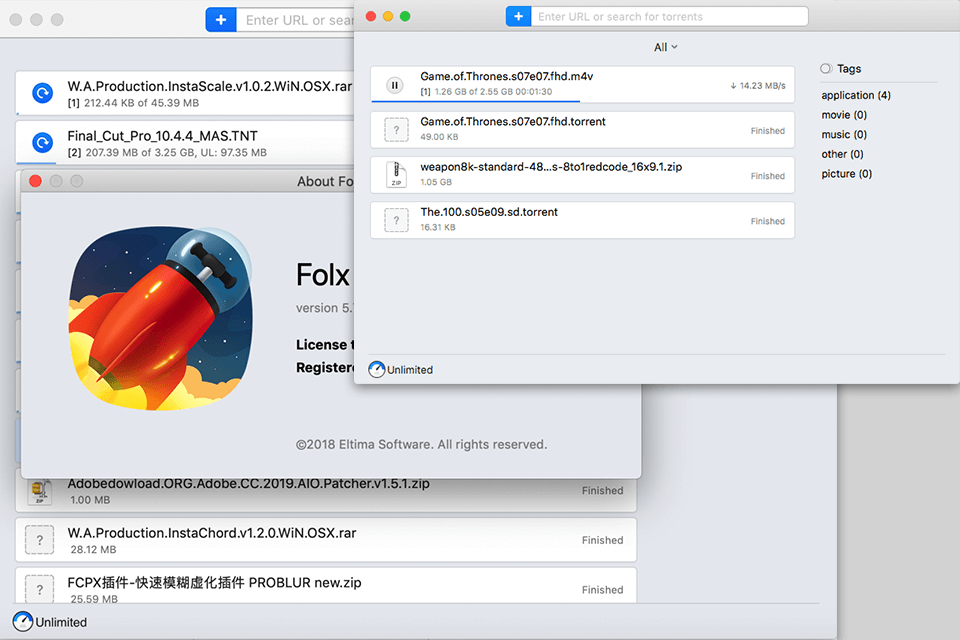960x640 pixels.
Task: Click the archive icon of Adobe.CC.2019.AIO.Patcher zip
Action: click(x=40, y=491)
